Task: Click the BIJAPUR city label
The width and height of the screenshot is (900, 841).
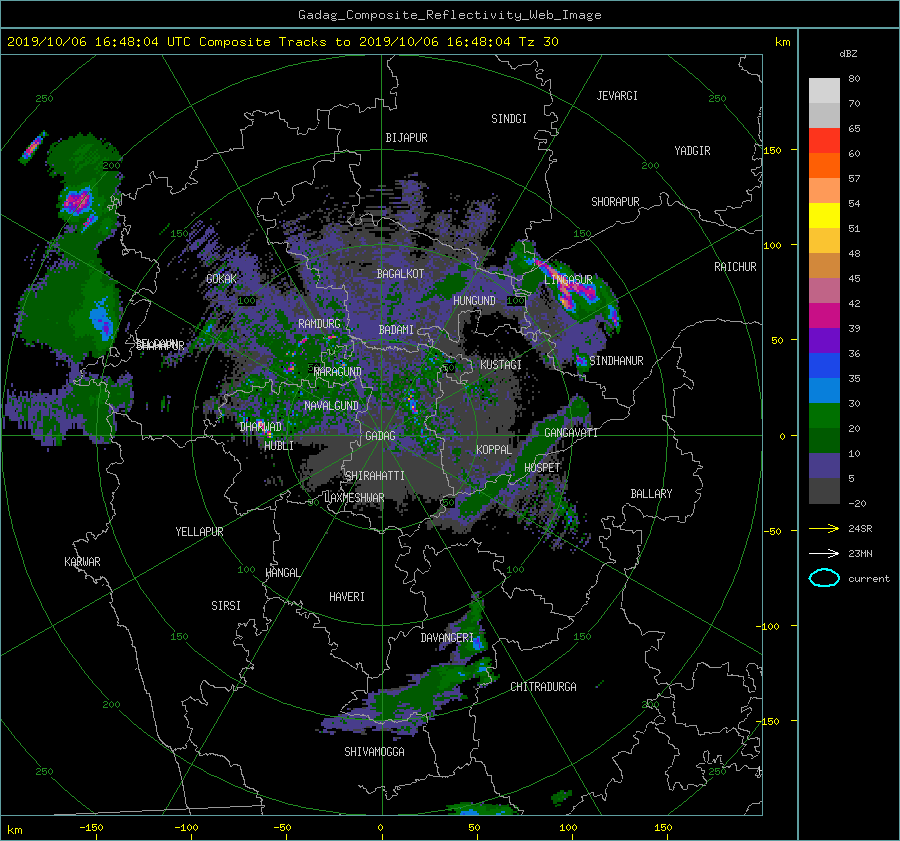Action: [x=406, y=138]
